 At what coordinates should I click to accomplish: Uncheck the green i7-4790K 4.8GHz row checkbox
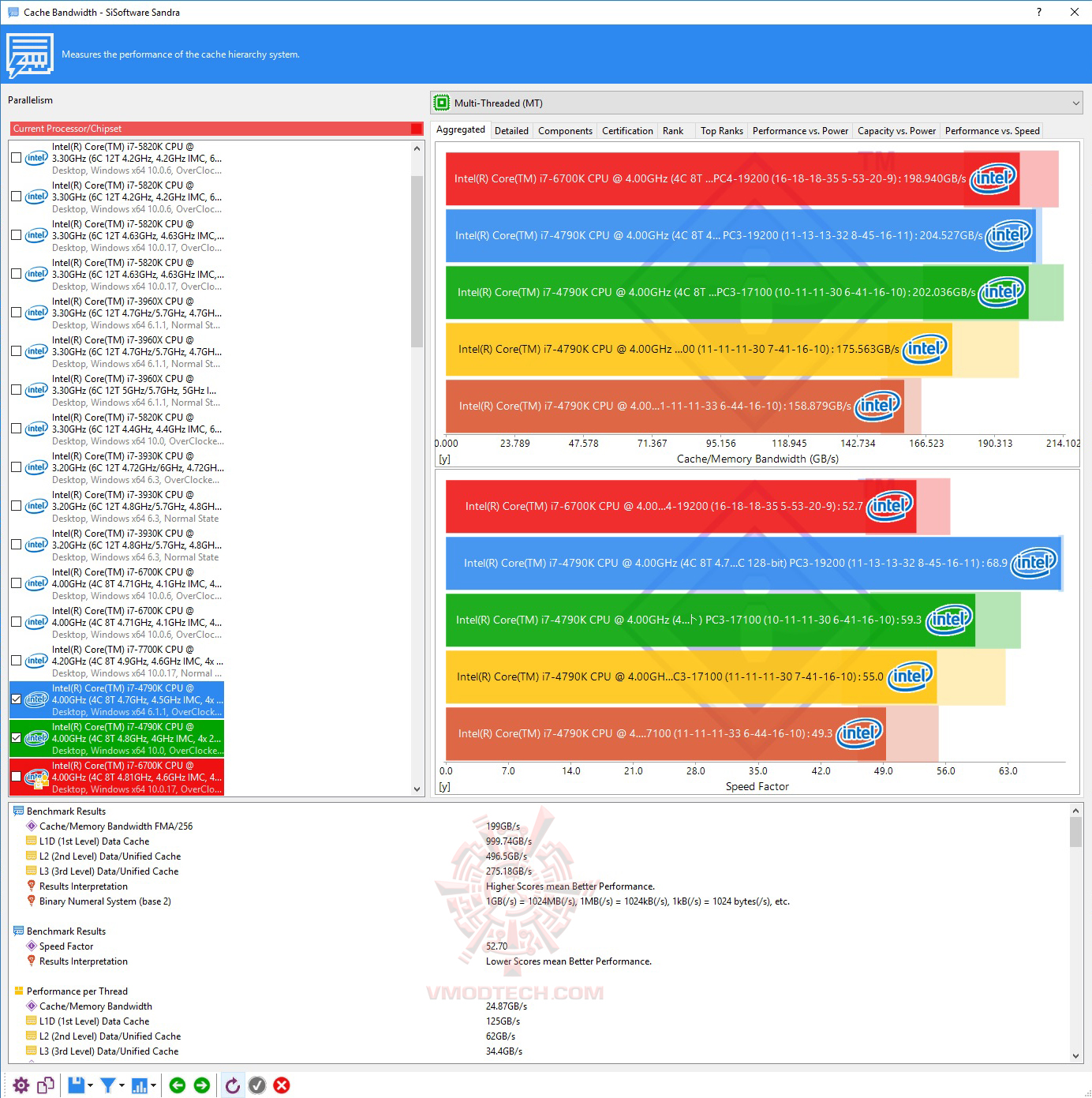(16, 738)
